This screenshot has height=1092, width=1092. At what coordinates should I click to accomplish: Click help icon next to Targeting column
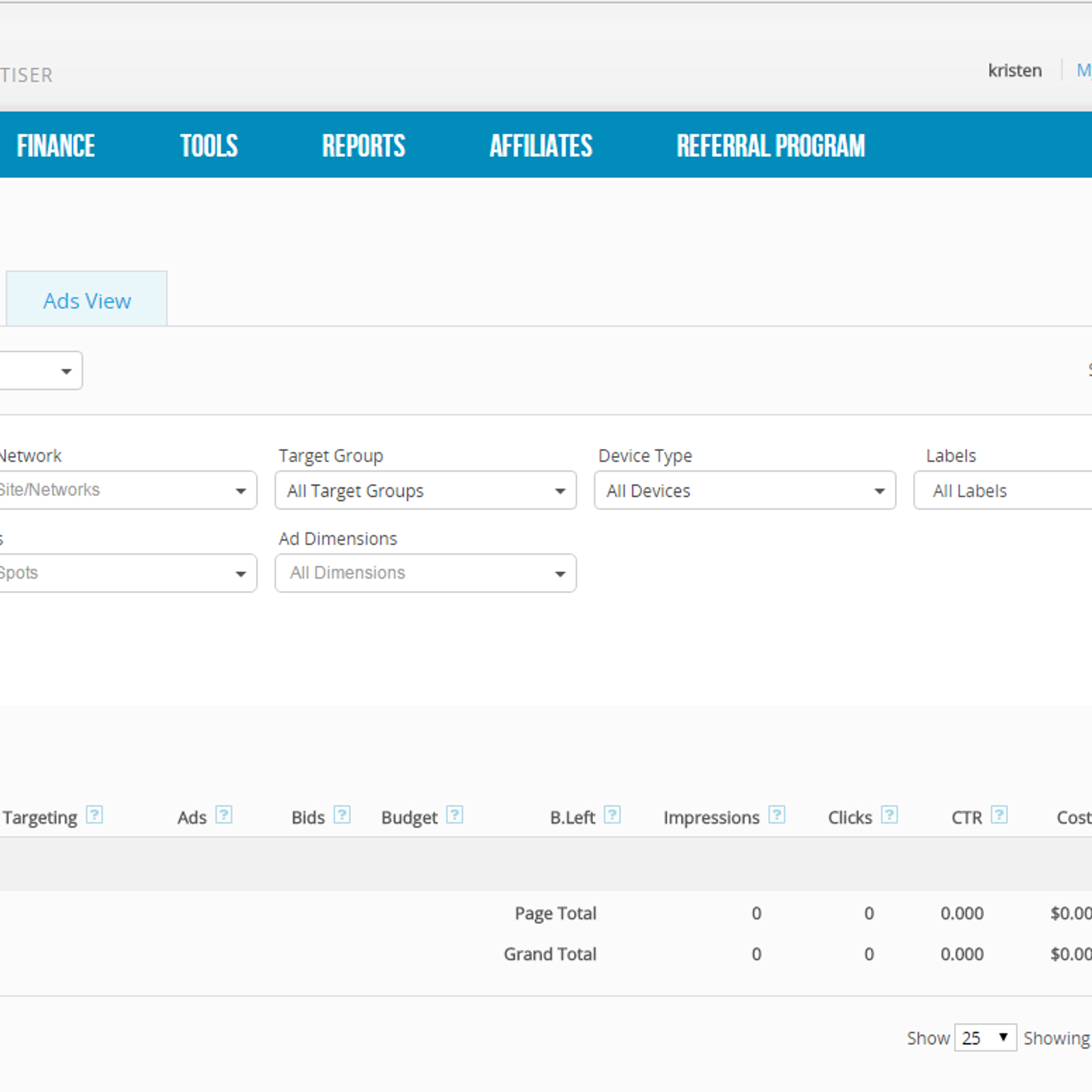tap(94, 815)
